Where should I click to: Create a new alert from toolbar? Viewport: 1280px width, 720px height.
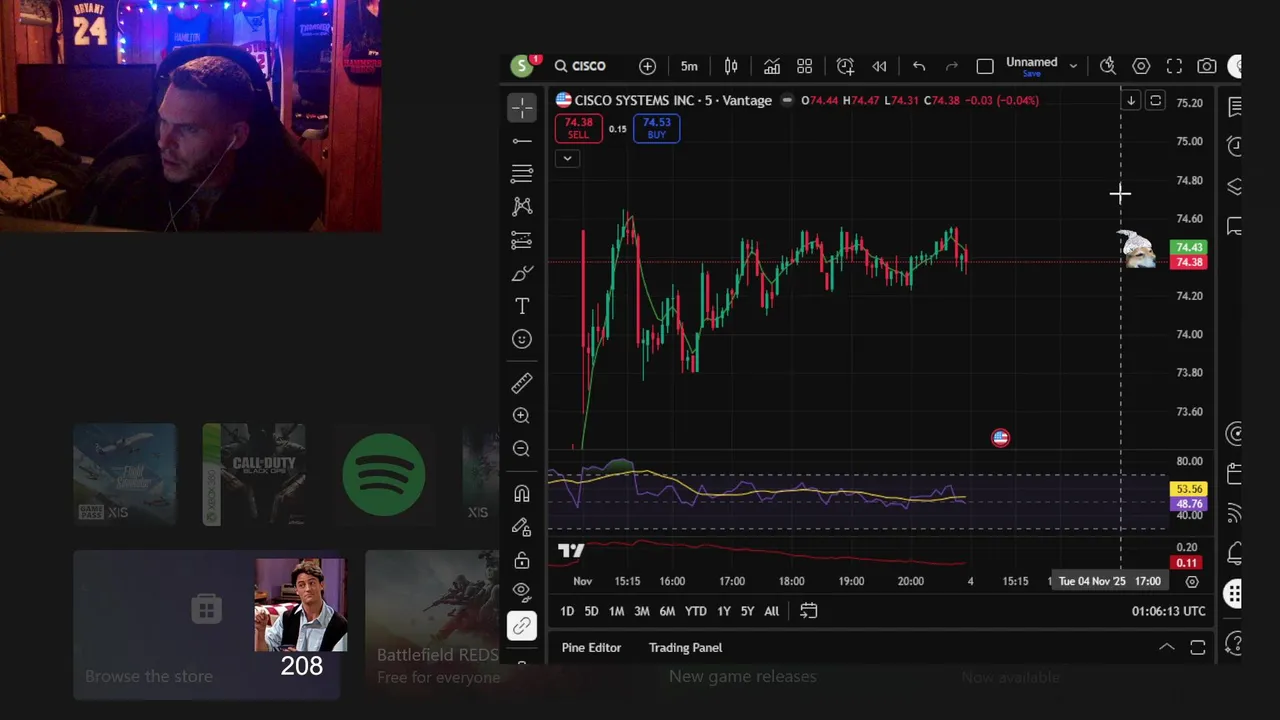tap(845, 66)
